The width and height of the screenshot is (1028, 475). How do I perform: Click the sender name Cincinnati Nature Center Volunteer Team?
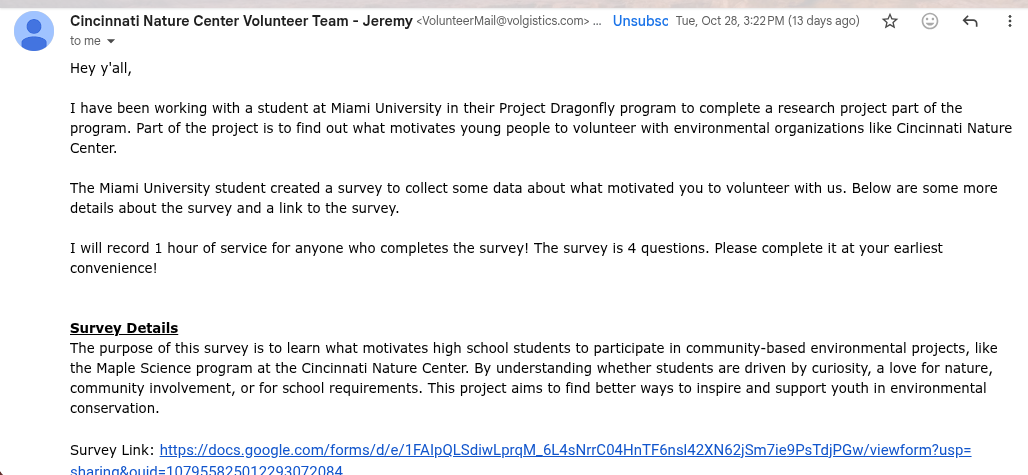point(240,21)
